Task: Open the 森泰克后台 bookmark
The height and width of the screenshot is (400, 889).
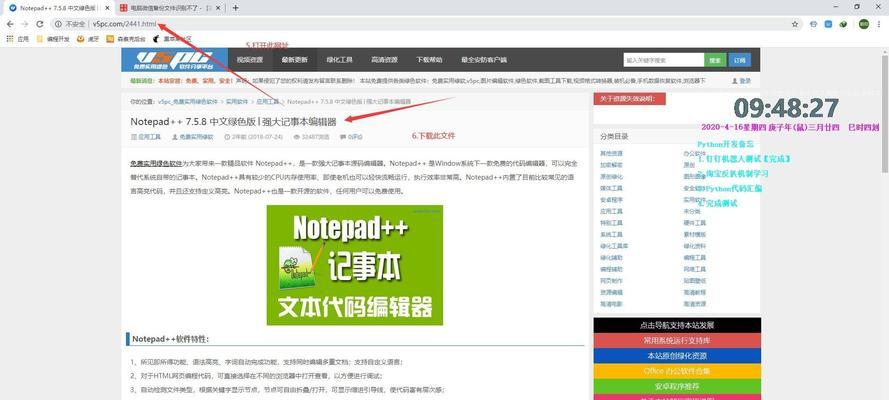Action: [x=126, y=39]
